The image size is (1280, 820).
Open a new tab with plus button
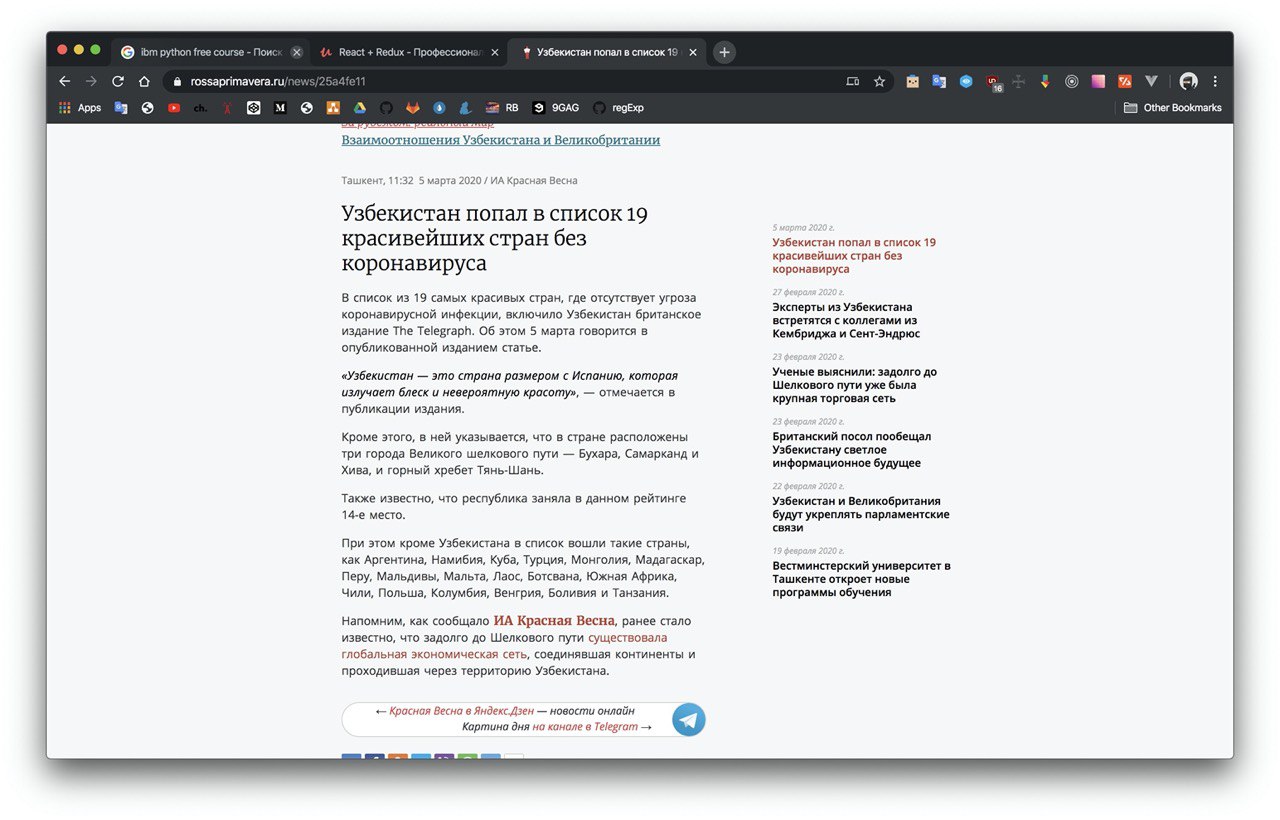point(724,52)
